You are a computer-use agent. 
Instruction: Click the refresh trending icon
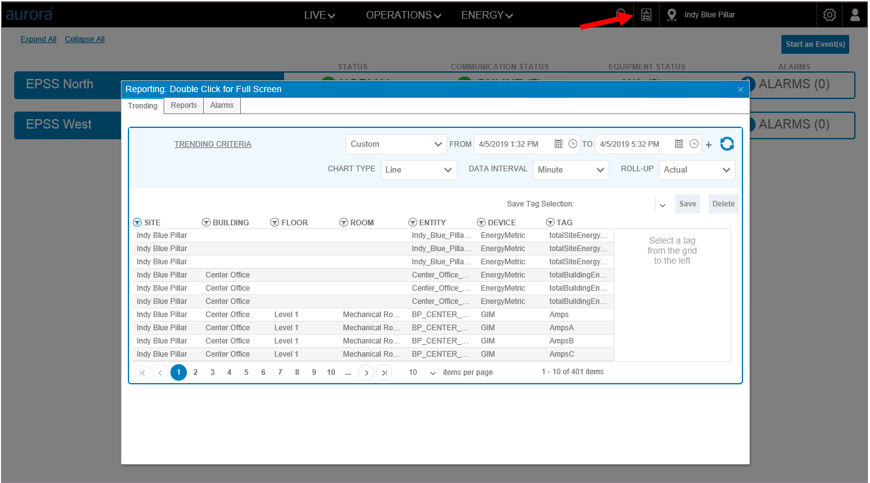tap(727, 144)
